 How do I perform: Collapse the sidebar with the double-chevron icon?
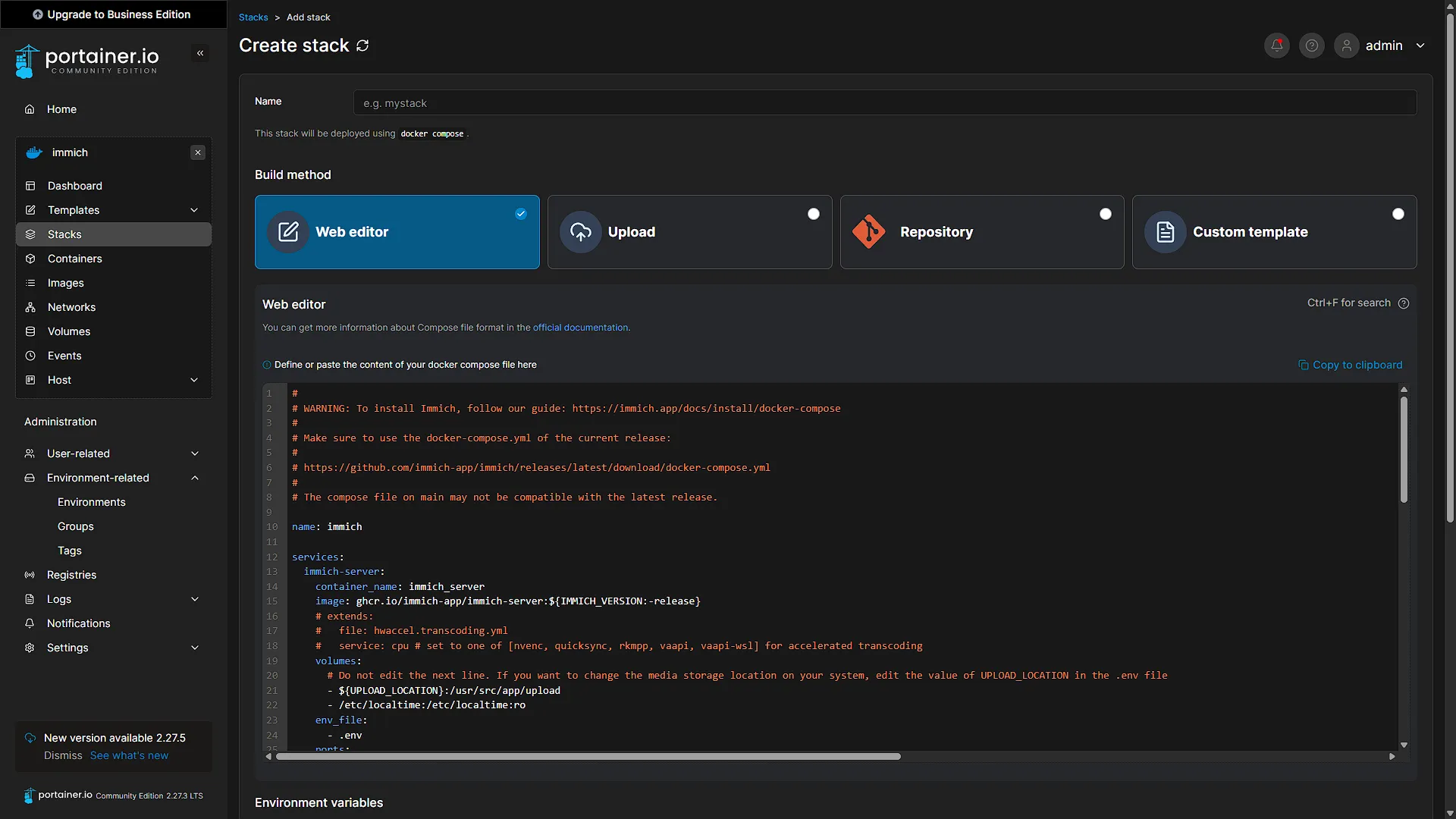coord(200,53)
